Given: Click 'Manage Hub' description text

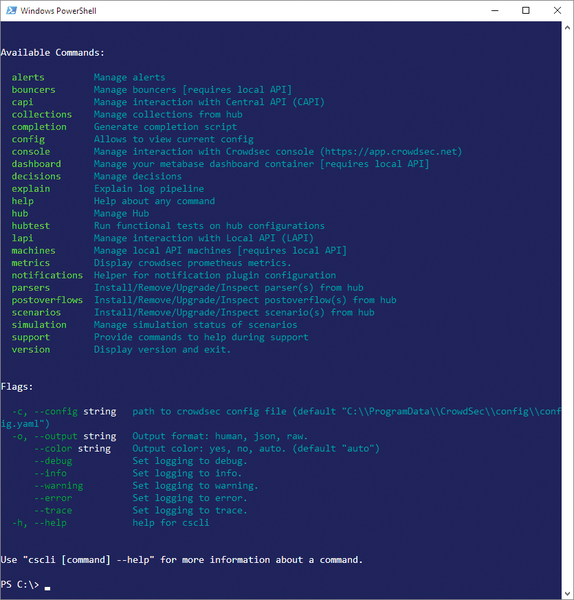Looking at the screenshot, I should [x=121, y=214].
